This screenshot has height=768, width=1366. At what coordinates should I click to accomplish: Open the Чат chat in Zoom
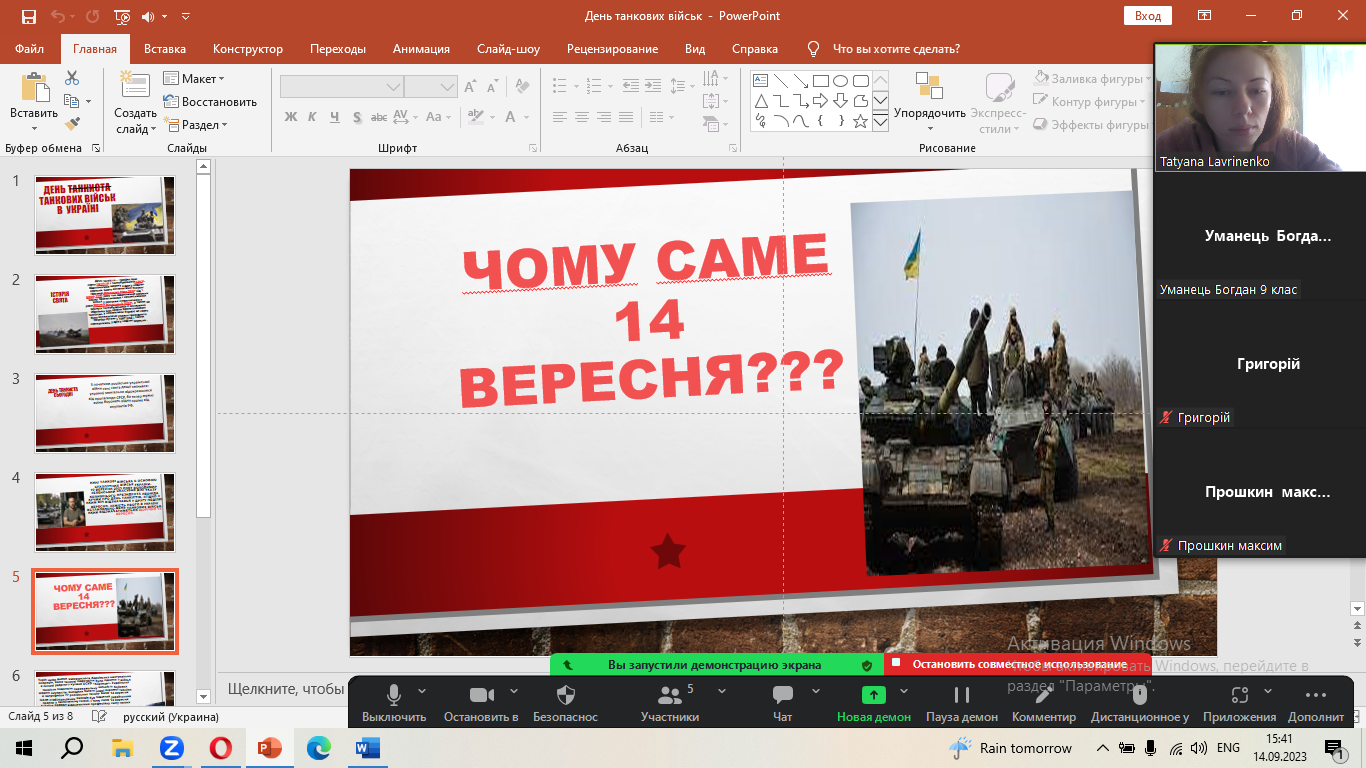point(783,703)
